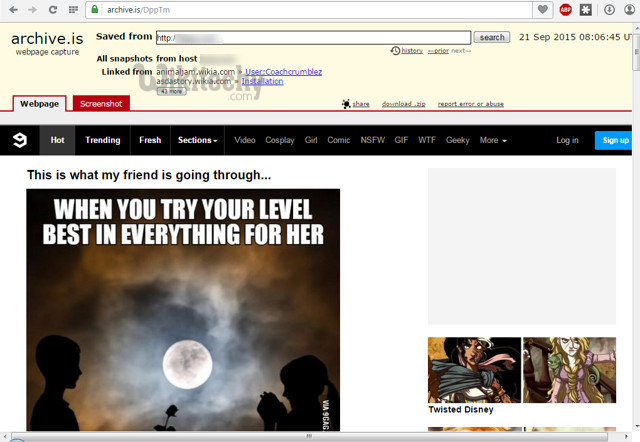
Task: Click the gray advertisement placeholder box
Action: [522, 246]
